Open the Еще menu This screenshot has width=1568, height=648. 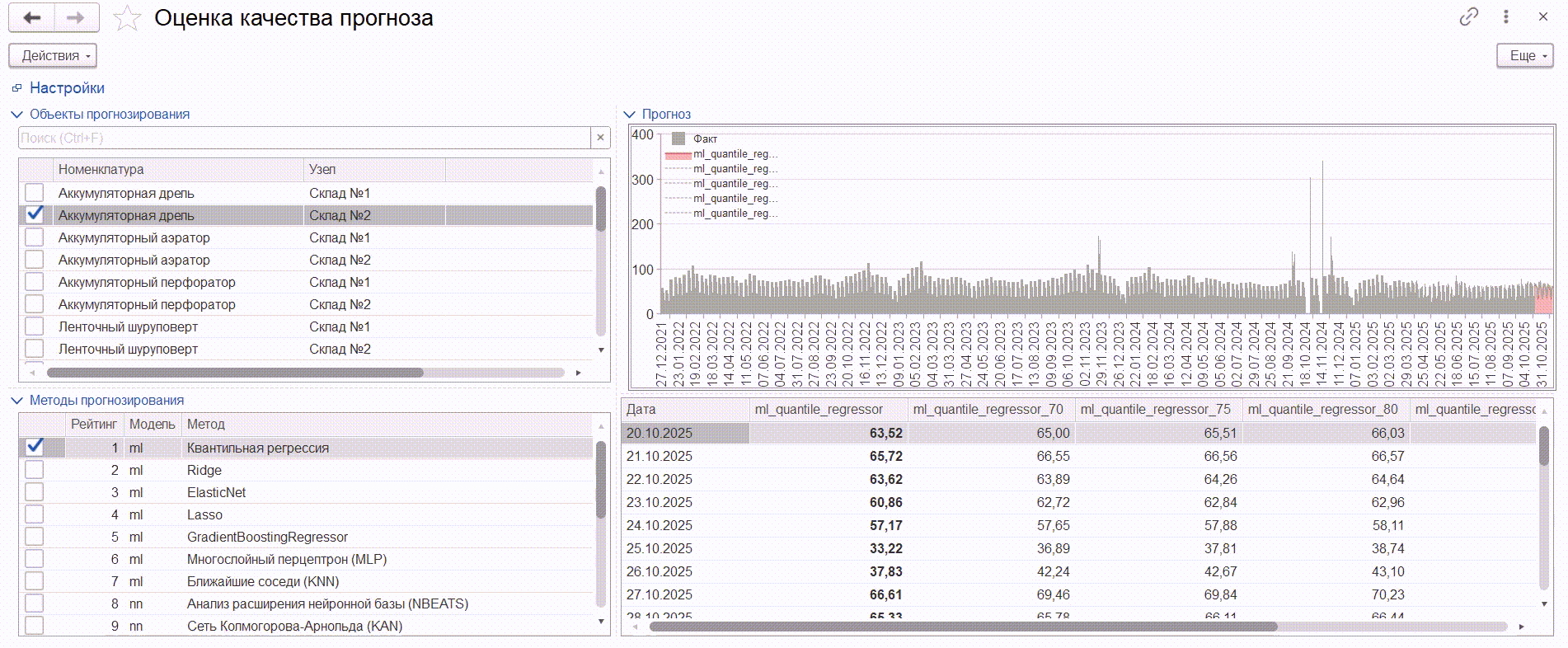(x=1524, y=55)
